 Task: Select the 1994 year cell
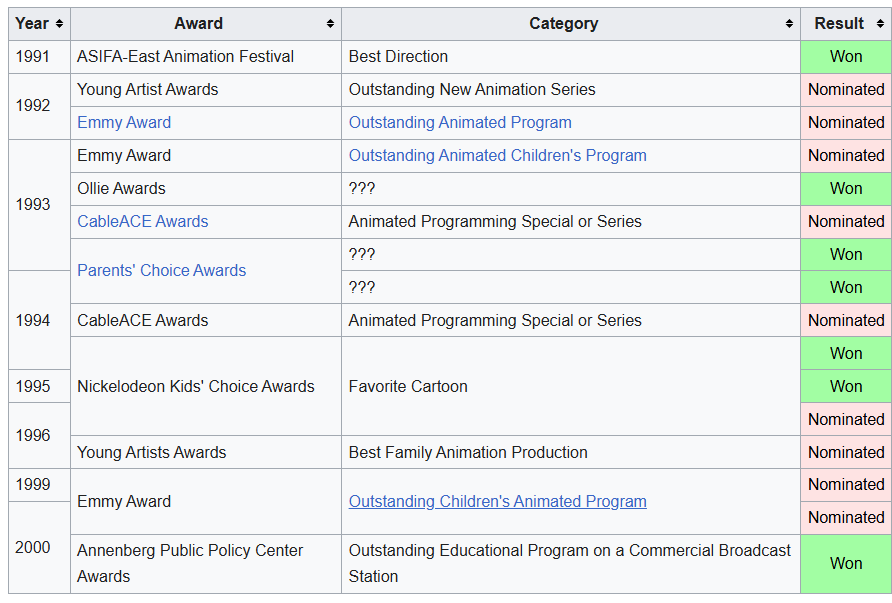click(x=39, y=320)
